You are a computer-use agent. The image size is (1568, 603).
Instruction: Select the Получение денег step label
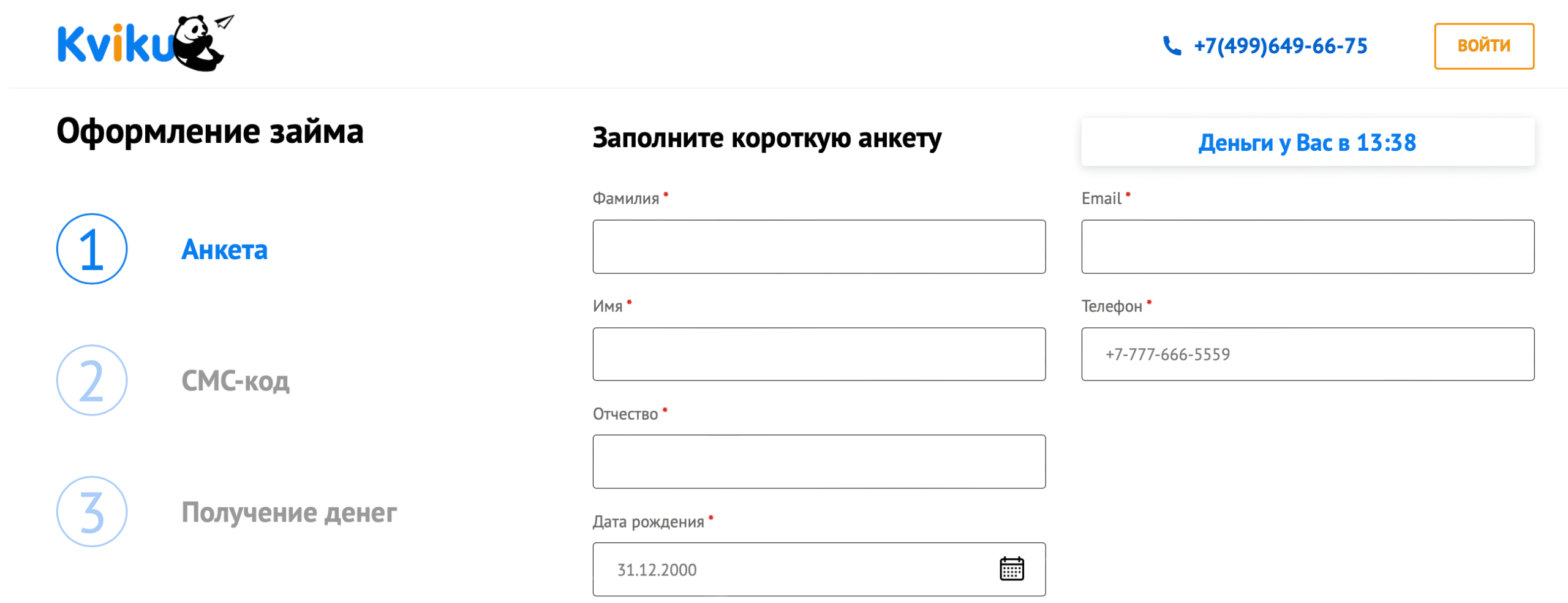tap(289, 512)
